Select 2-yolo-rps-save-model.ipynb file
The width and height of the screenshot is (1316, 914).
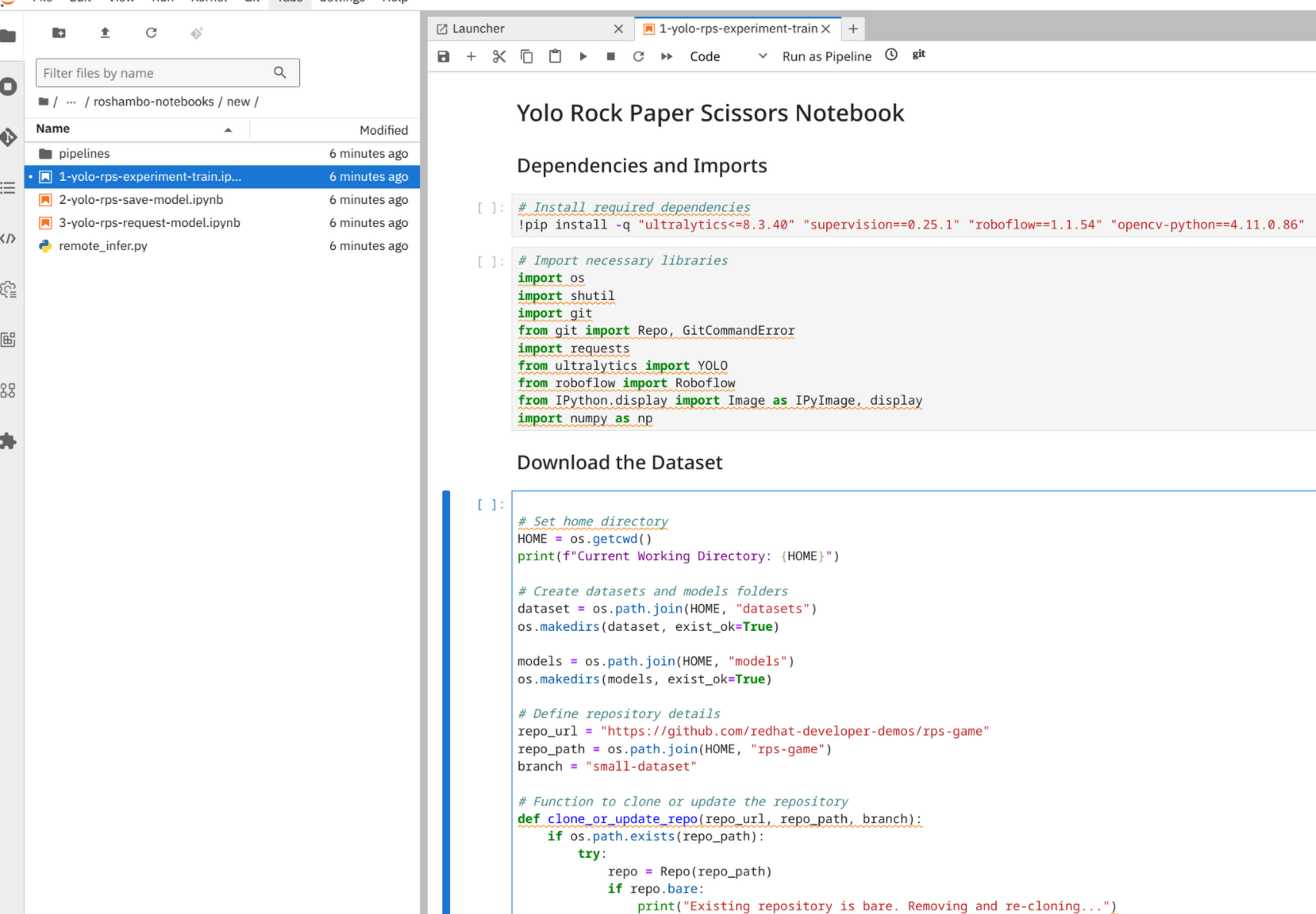click(222, 199)
